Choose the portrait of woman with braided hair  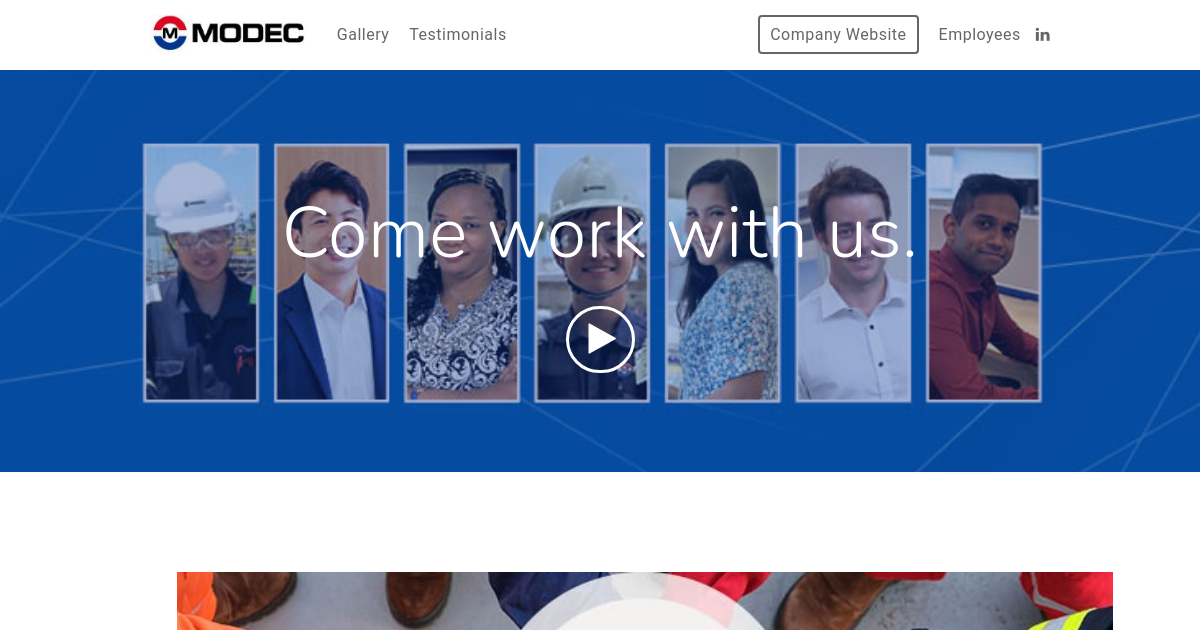click(462, 273)
